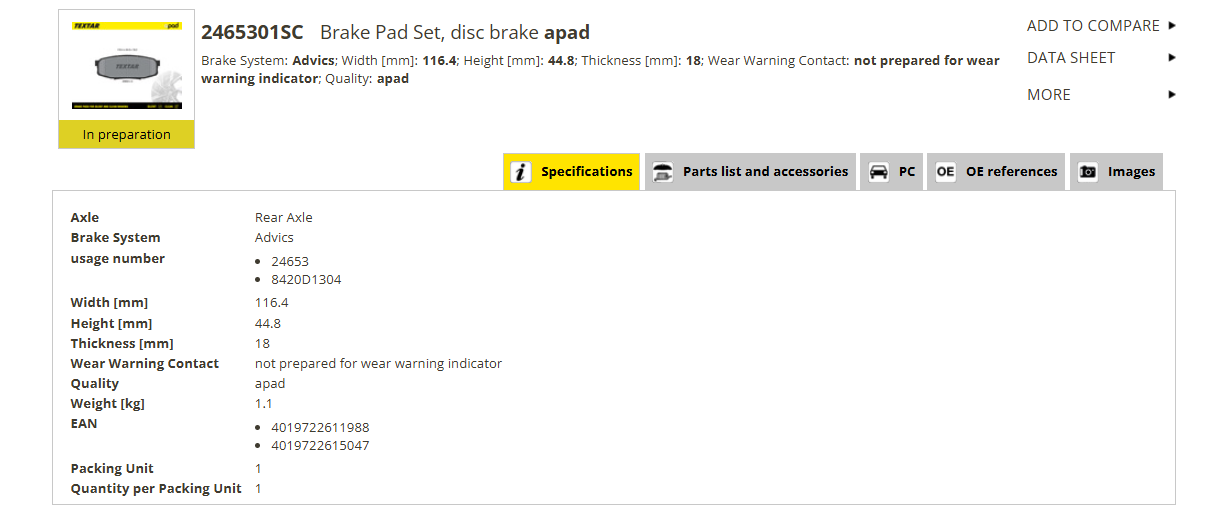
Task: Expand the MORE arrow menu
Action: [1172, 95]
